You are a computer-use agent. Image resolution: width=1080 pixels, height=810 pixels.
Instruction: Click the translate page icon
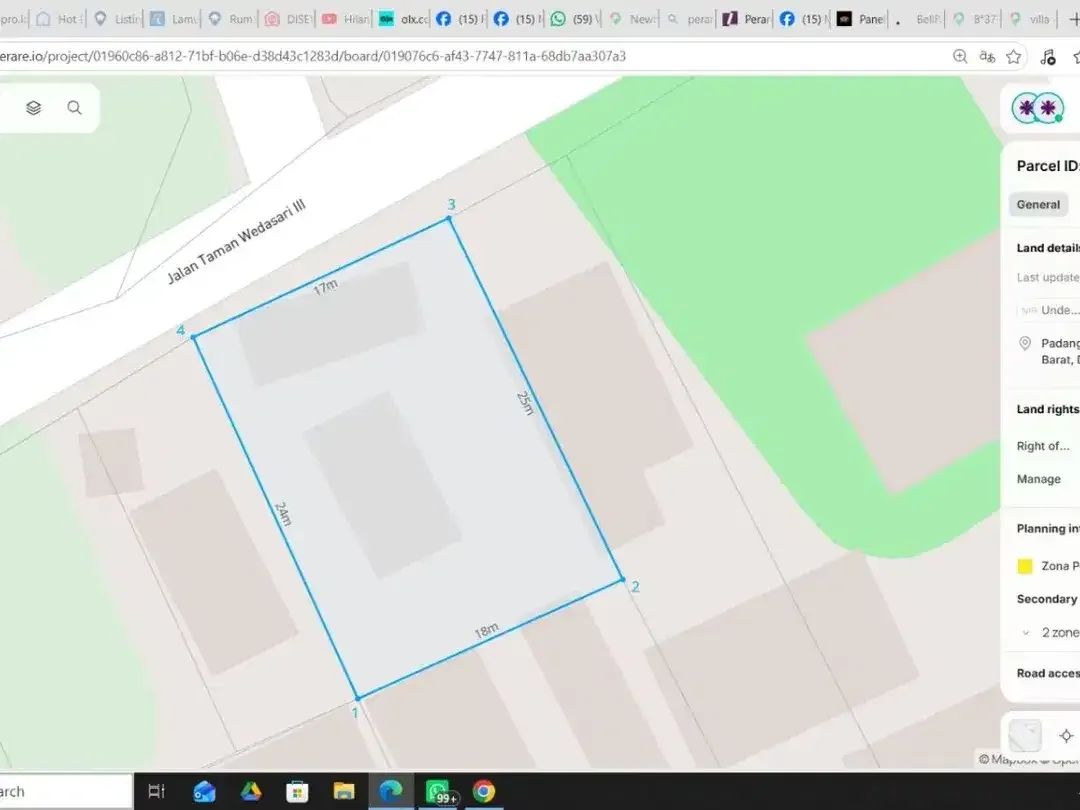(x=987, y=56)
